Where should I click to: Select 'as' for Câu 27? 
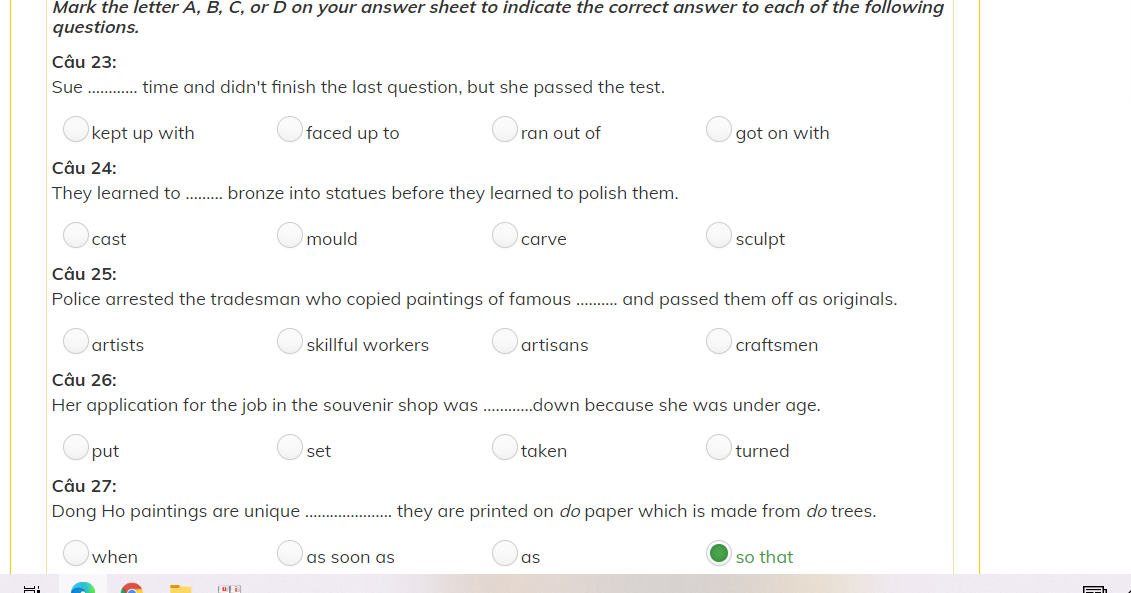click(505, 553)
